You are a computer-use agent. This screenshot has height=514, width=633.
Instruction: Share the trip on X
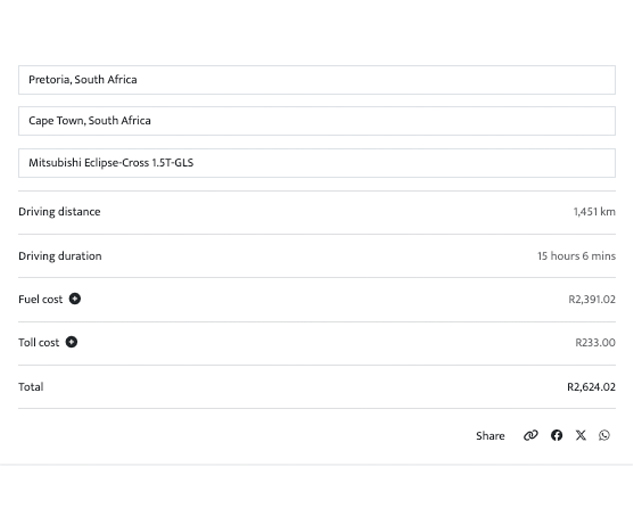click(581, 435)
